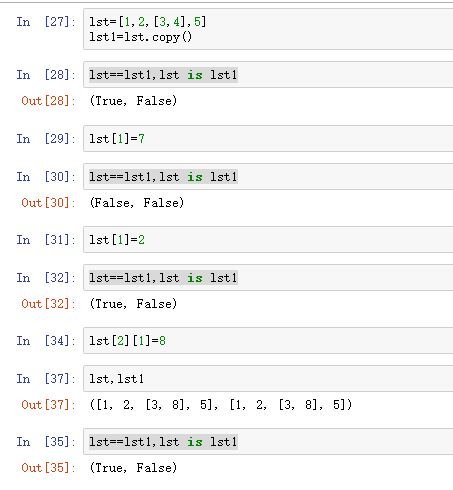Focus the In [30] comparison code cell

pyautogui.click(x=268, y=177)
